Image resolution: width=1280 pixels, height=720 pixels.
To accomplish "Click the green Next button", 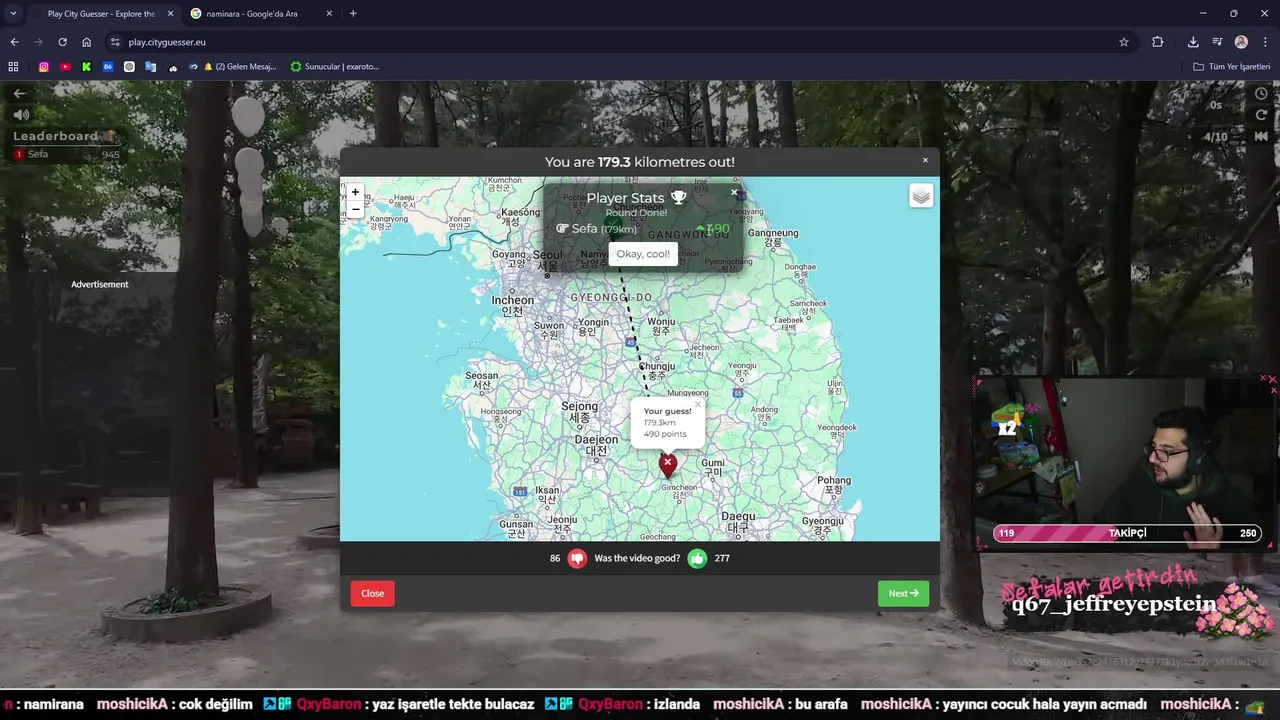I will pos(903,593).
